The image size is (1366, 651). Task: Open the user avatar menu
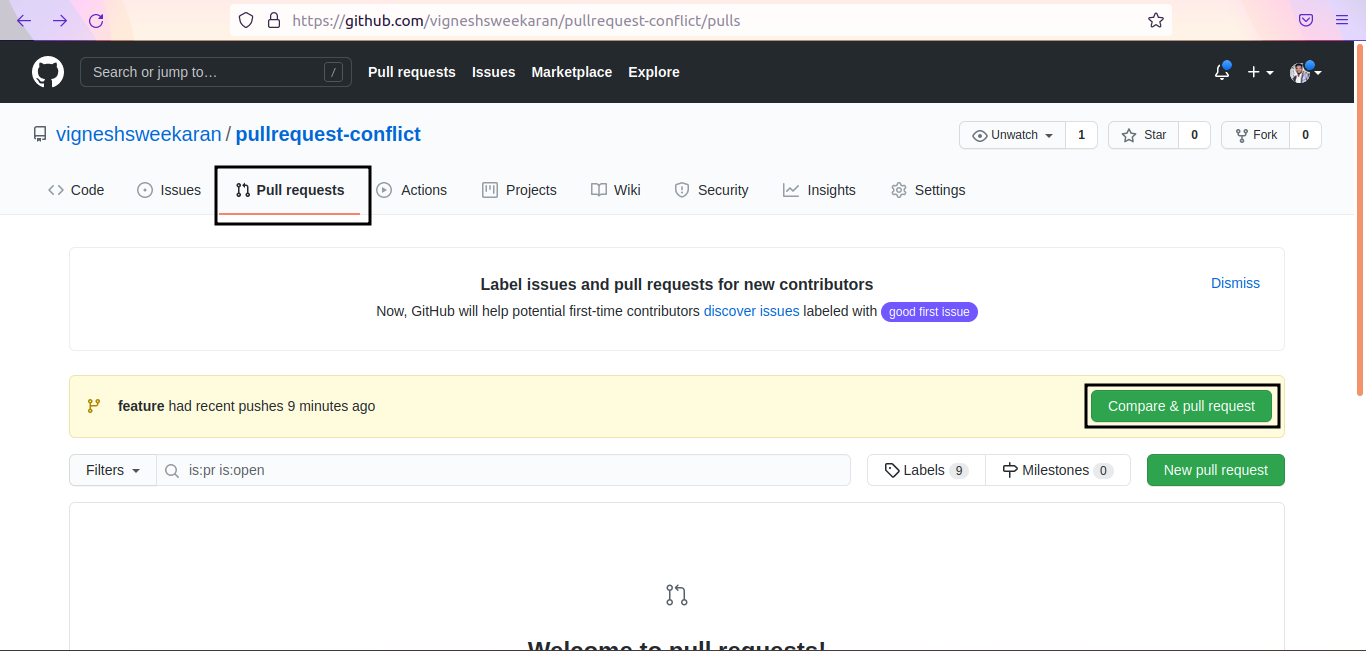1305,72
